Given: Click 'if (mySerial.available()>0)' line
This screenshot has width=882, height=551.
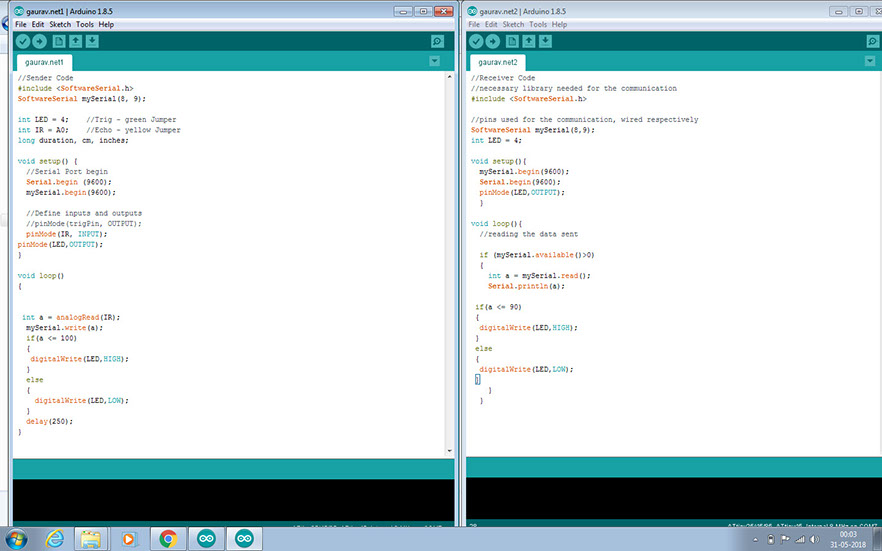Looking at the screenshot, I should pos(537,255).
